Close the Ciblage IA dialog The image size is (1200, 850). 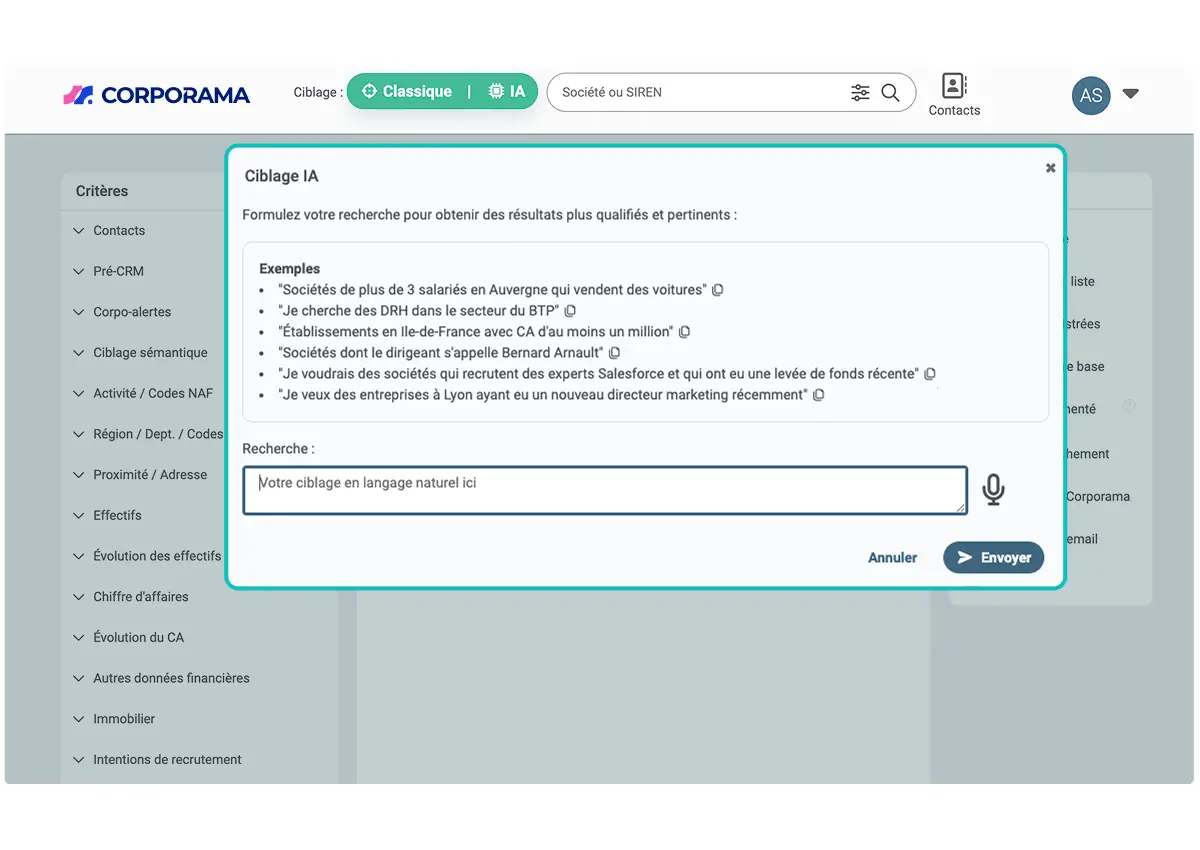tap(1050, 168)
